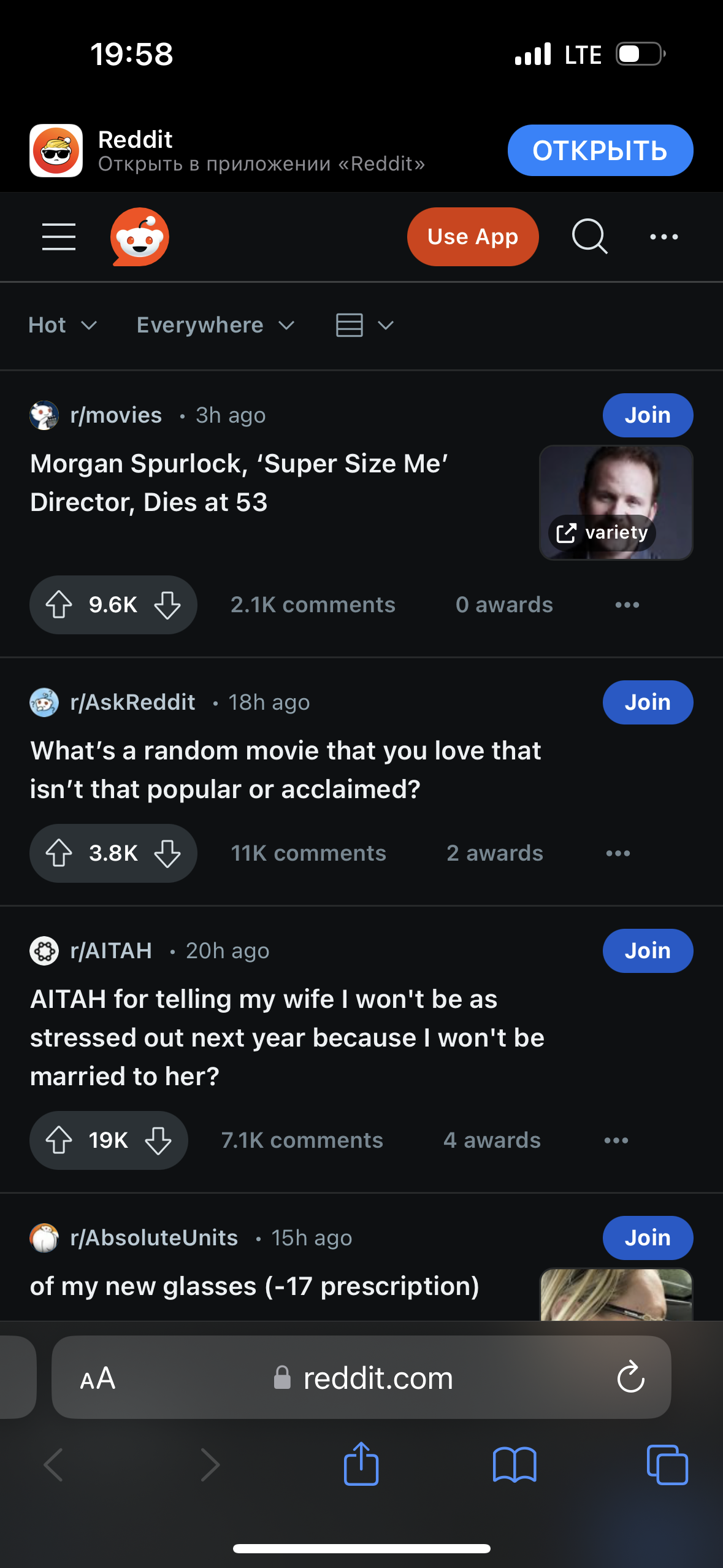
Task: Open the variety article thumbnail
Action: click(x=616, y=502)
